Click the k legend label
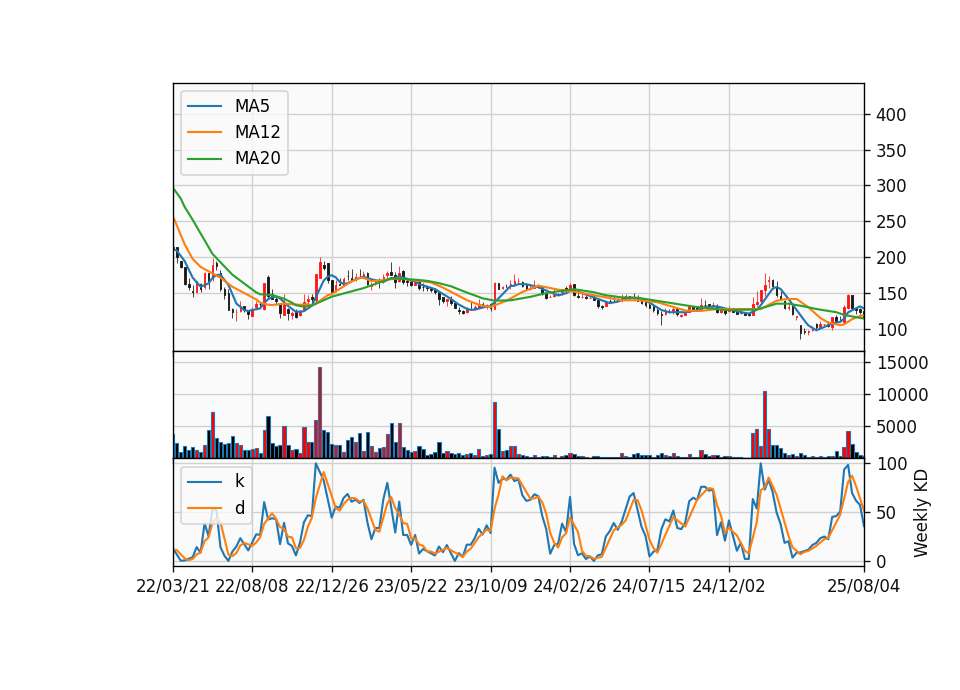Screen dimensions: 960x690 (x=239, y=481)
